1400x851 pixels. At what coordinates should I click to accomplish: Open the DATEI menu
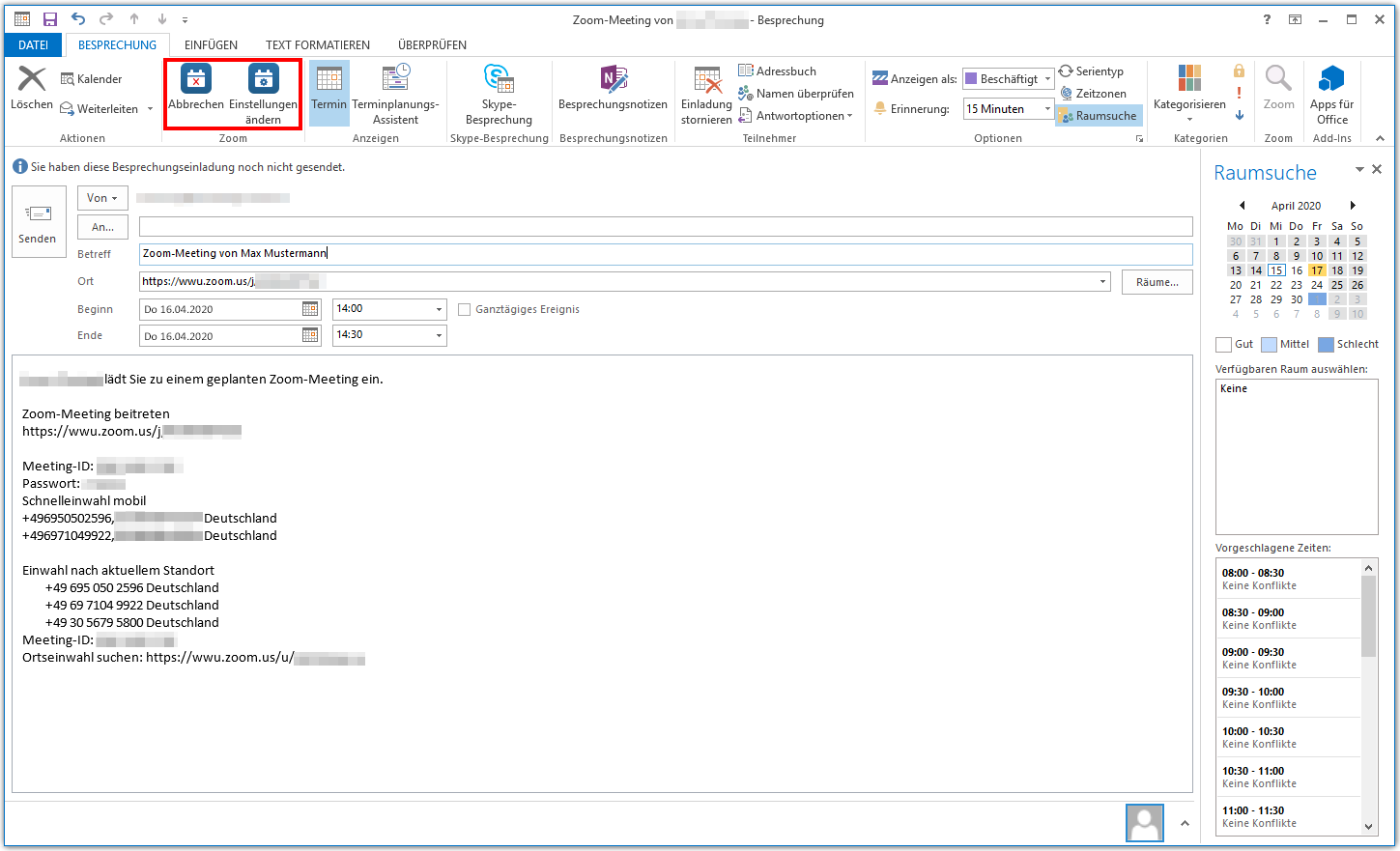tap(33, 45)
